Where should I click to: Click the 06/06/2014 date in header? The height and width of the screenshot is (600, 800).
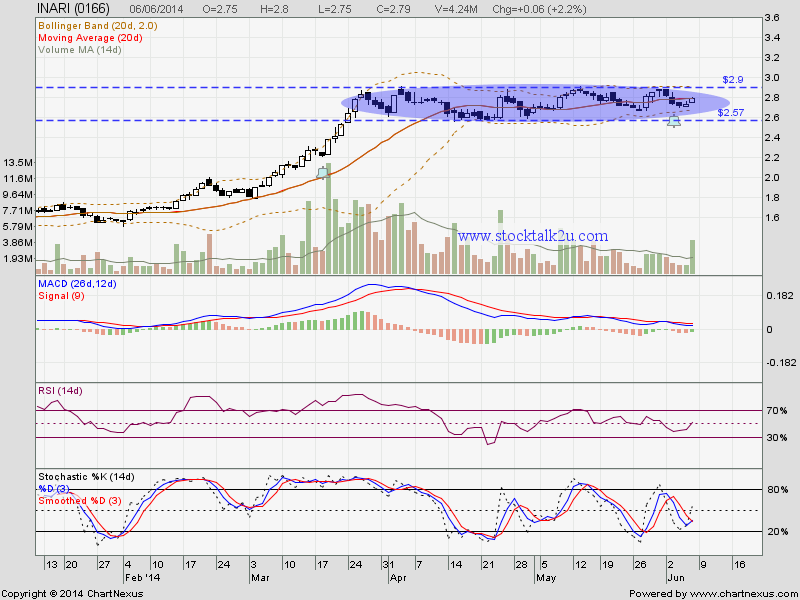tap(156, 9)
